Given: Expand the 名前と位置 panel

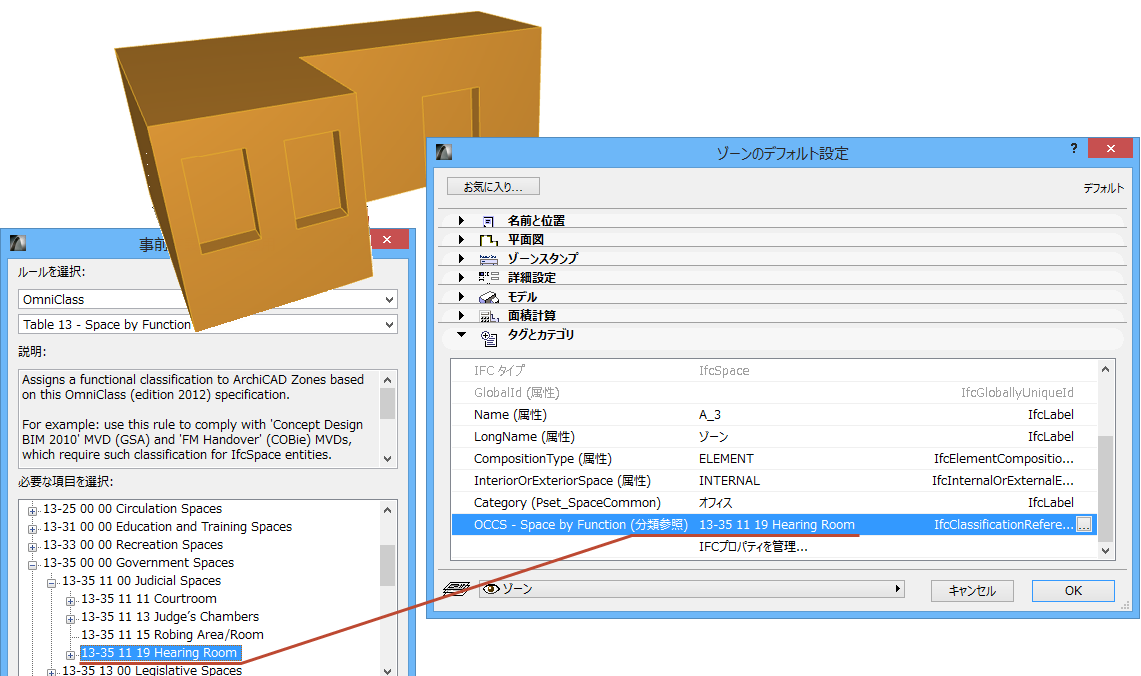Looking at the screenshot, I should click(x=461, y=220).
